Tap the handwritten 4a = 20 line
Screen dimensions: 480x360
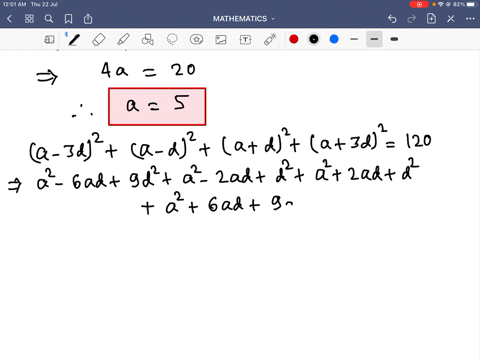pyautogui.click(x=148, y=71)
